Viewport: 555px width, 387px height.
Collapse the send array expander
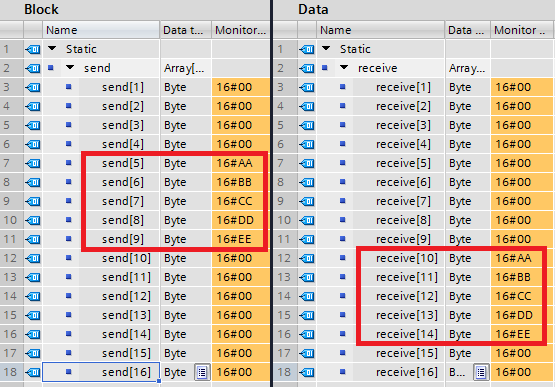tap(70, 67)
